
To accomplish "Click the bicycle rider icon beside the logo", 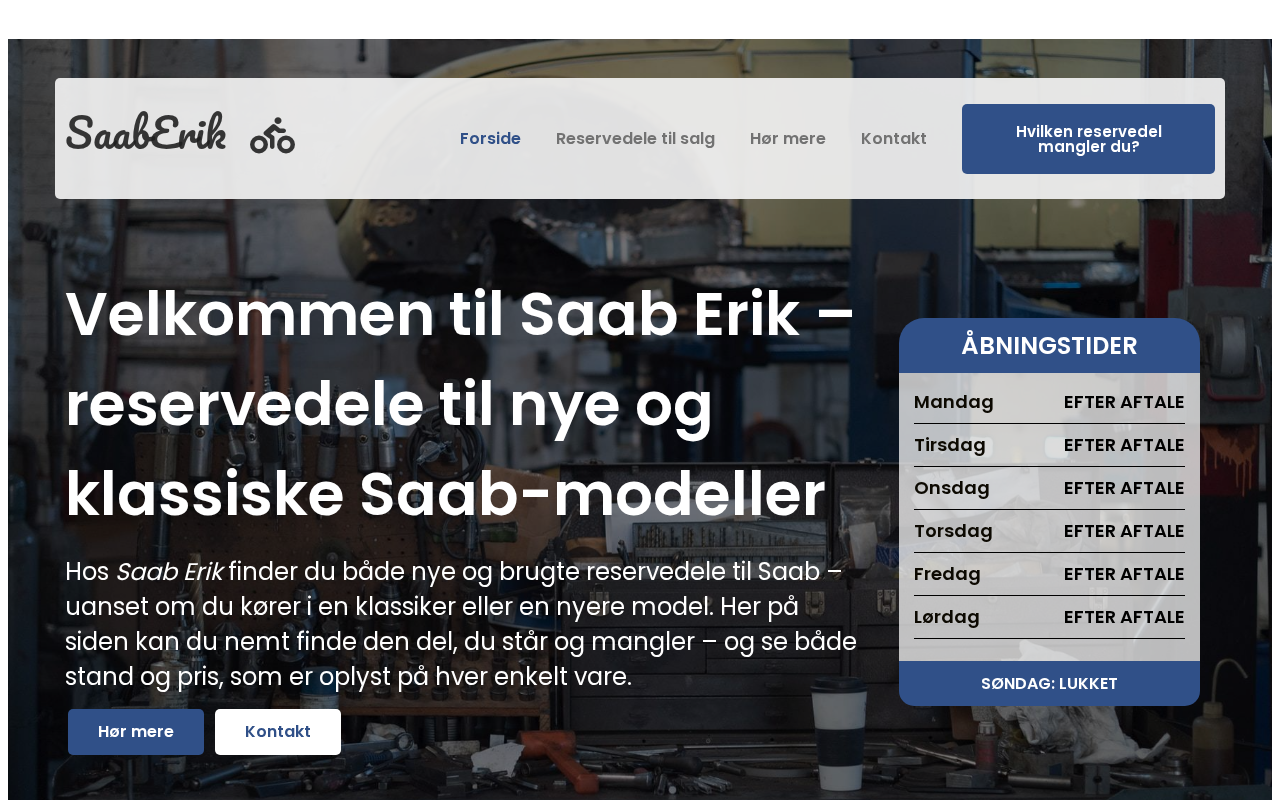I will pos(272,135).
